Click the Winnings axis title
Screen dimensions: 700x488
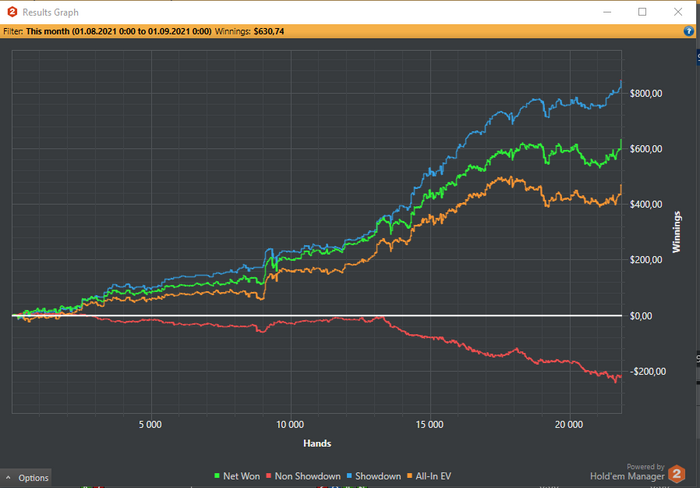click(x=677, y=232)
